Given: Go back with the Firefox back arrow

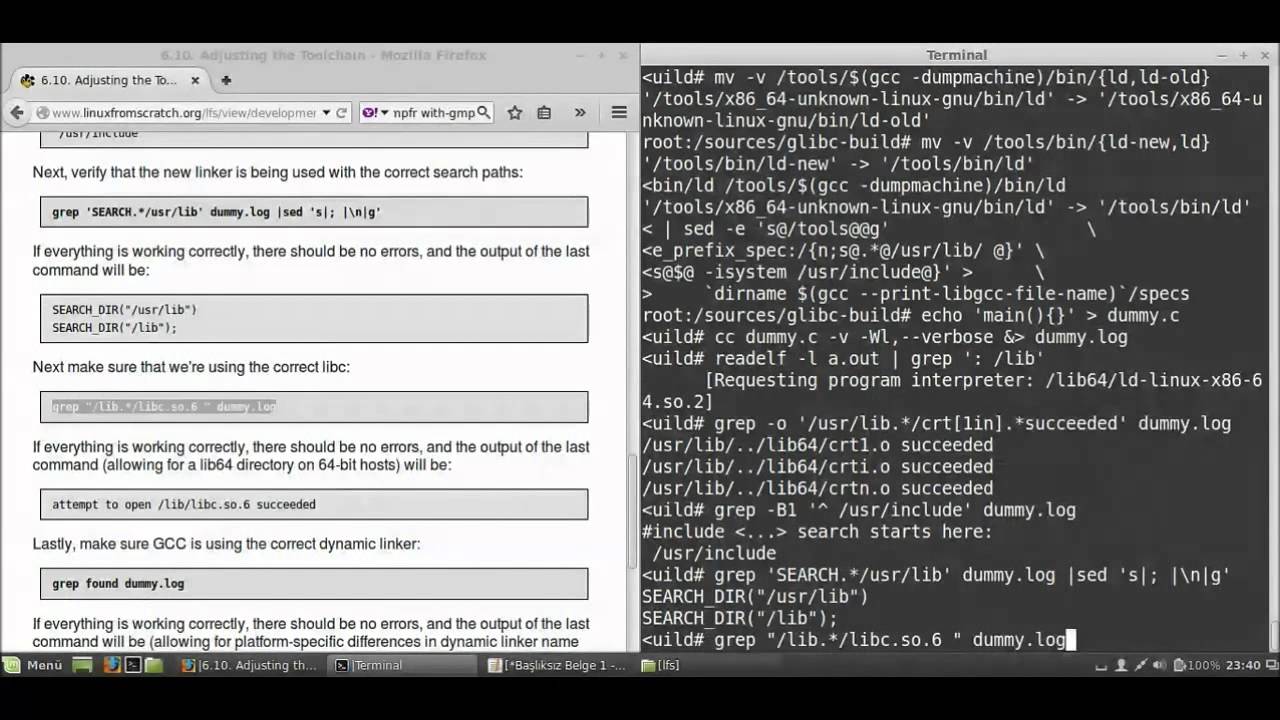Looking at the screenshot, I should (17, 113).
